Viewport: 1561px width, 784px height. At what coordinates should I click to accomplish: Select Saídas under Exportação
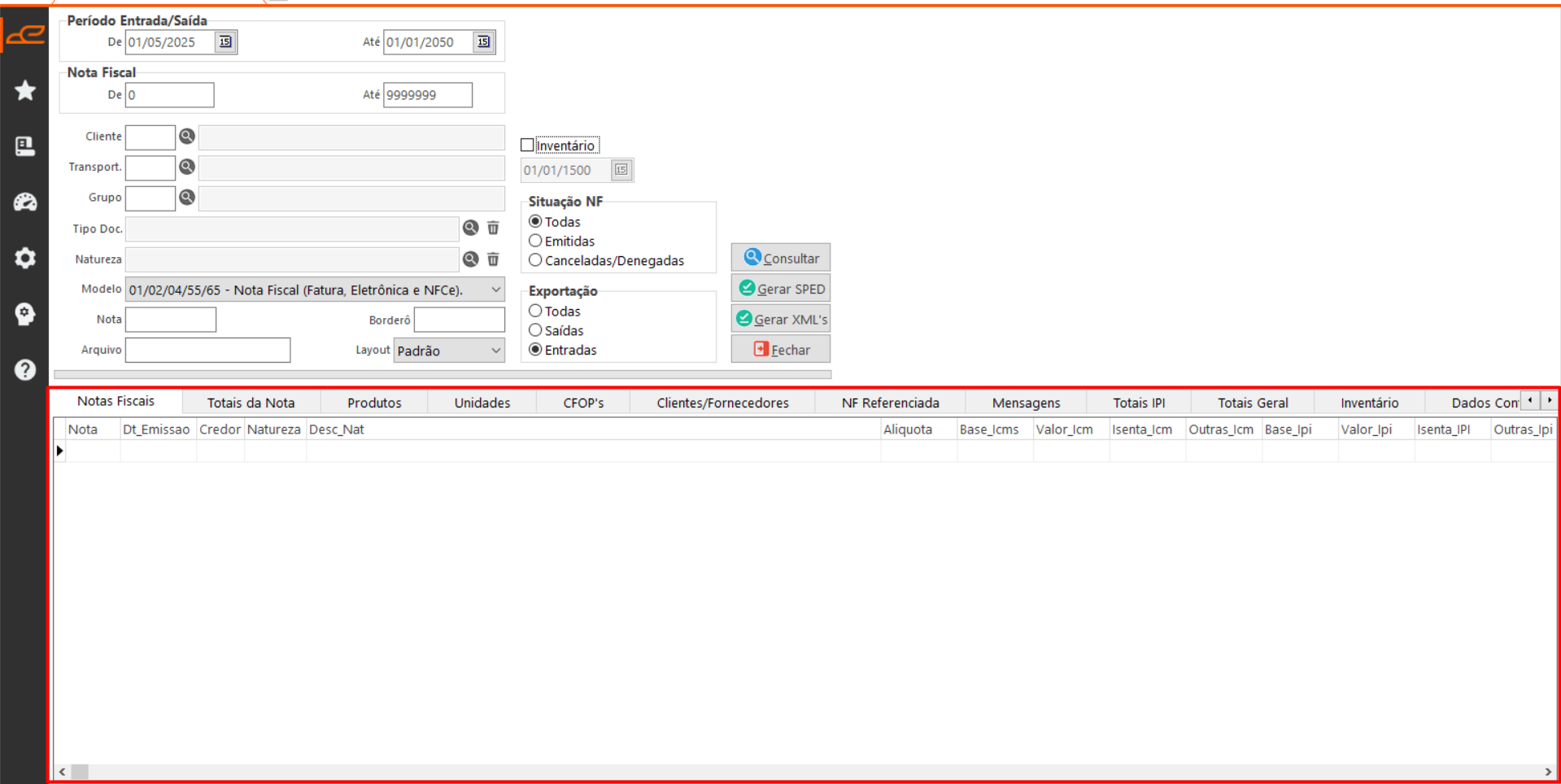[x=535, y=331]
